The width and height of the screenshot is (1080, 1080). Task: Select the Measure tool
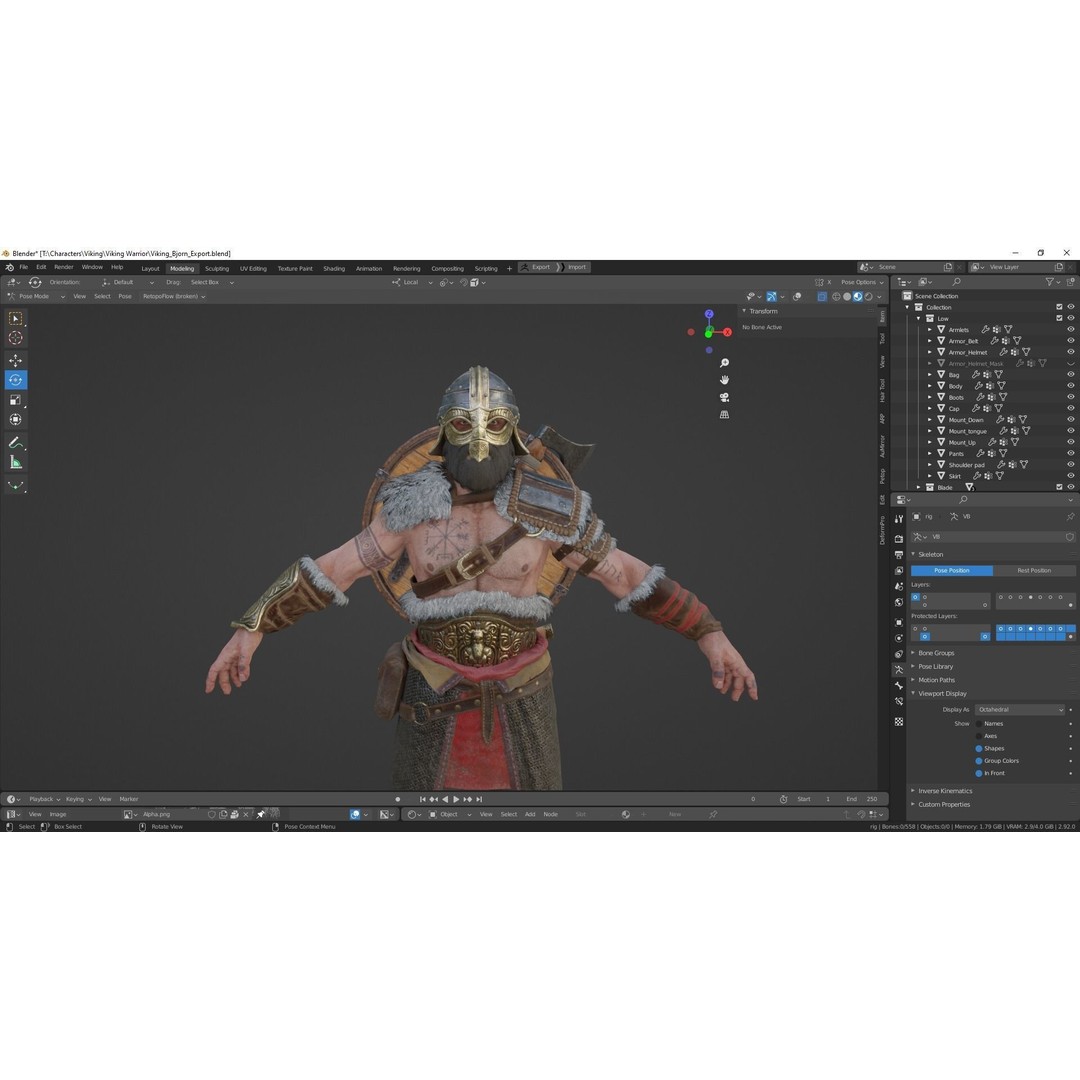[x=15, y=463]
